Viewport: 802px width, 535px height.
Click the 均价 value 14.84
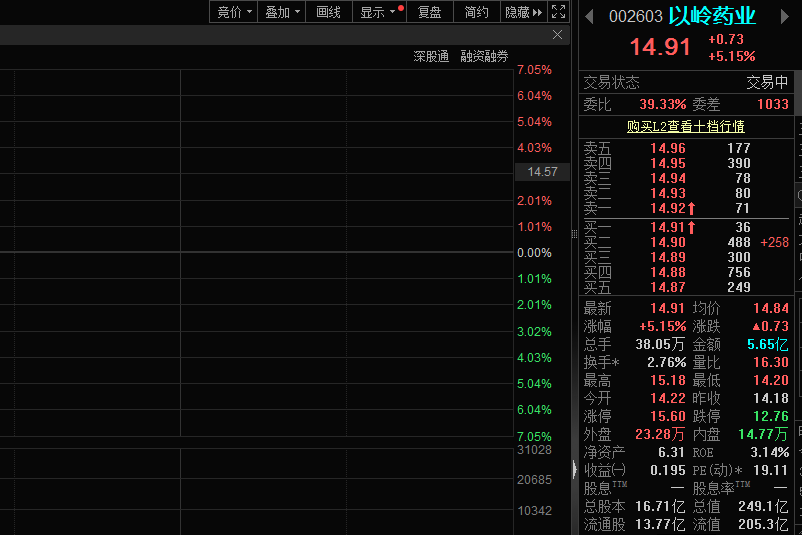pos(771,308)
